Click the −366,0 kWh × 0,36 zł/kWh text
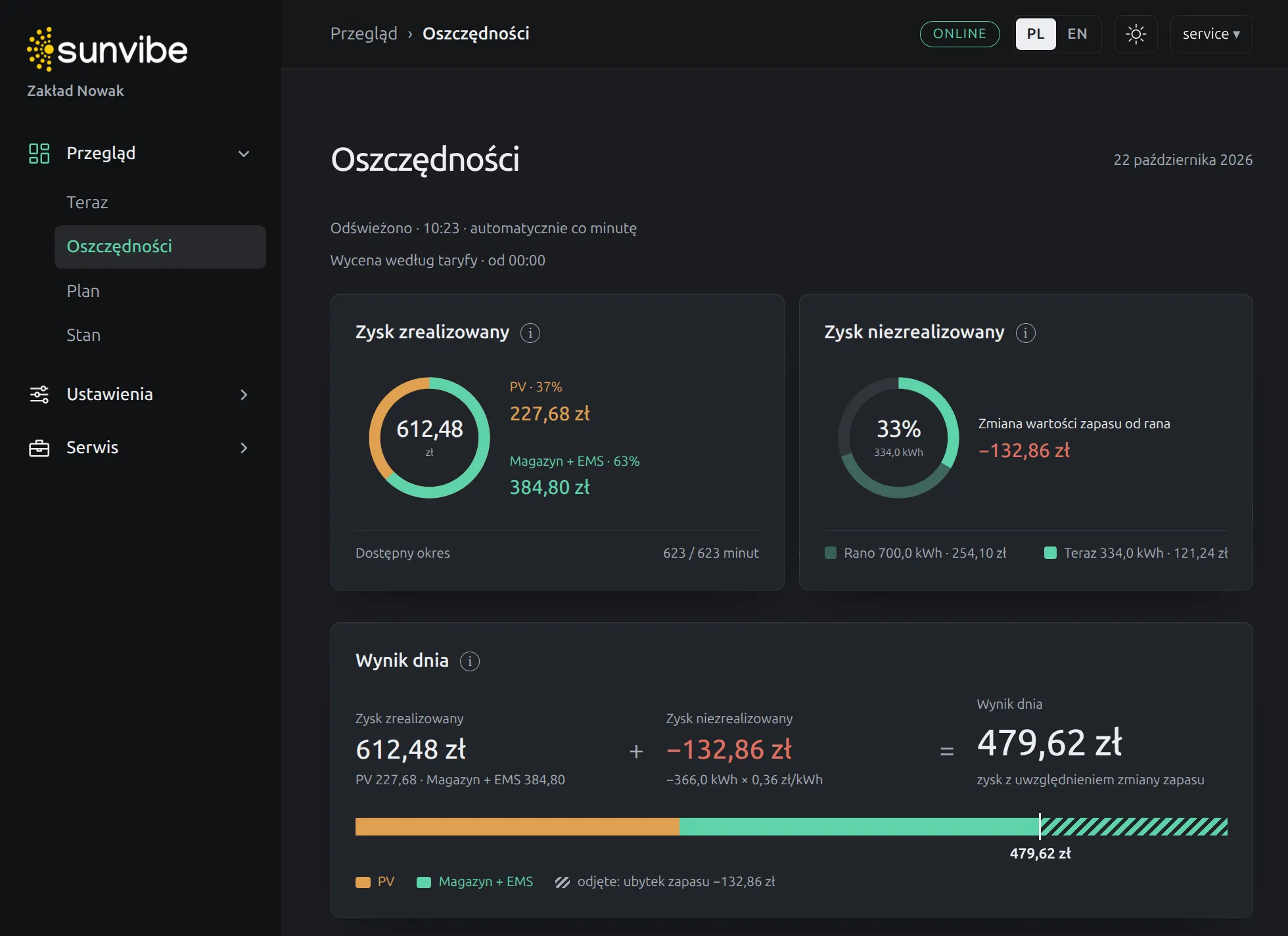The height and width of the screenshot is (936, 1288). pos(745,780)
